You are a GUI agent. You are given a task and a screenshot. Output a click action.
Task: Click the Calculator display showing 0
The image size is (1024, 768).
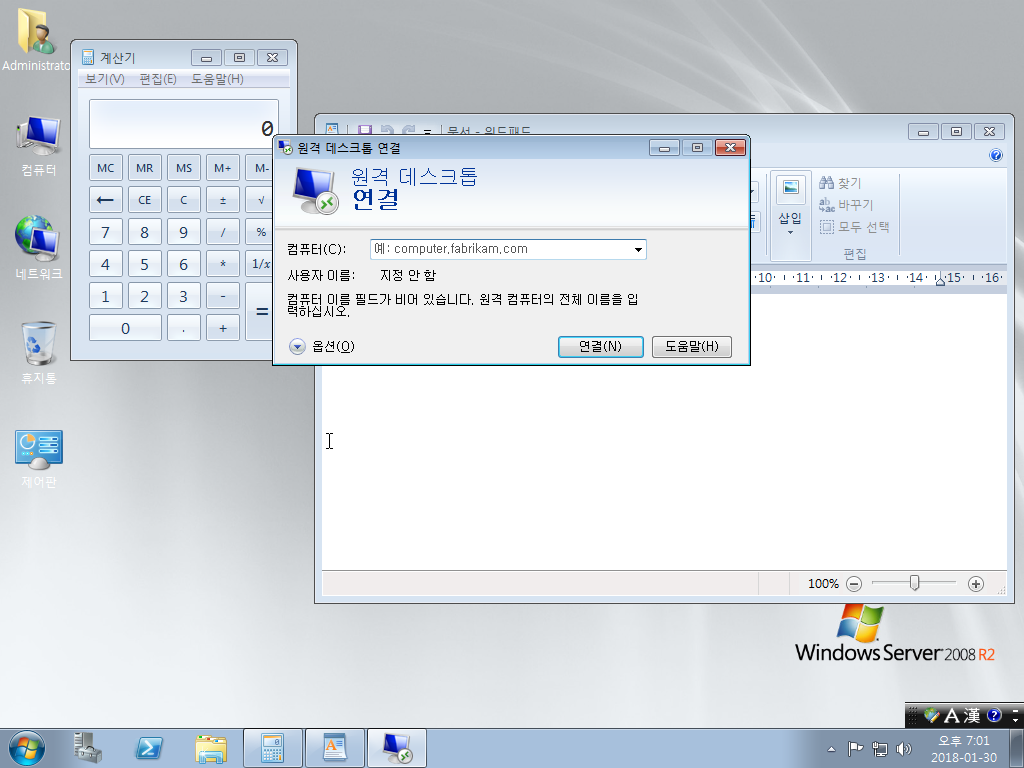coord(184,124)
